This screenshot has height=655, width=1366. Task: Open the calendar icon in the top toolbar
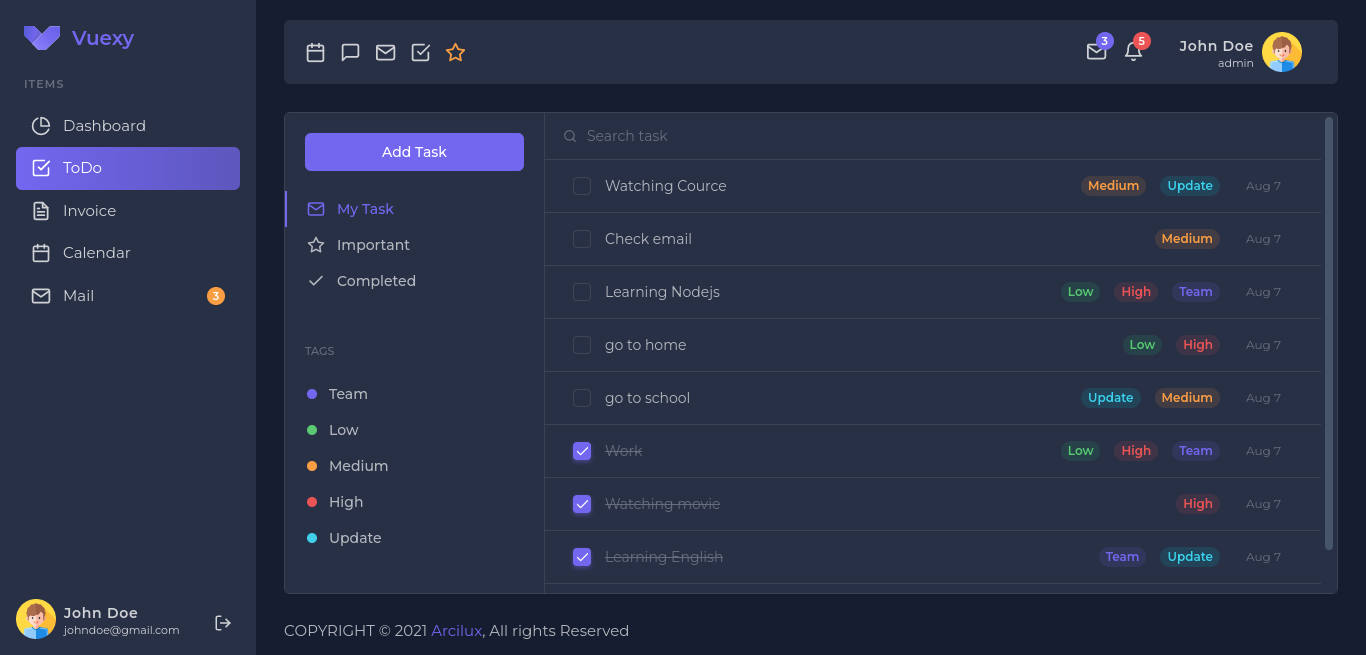pyautogui.click(x=315, y=52)
